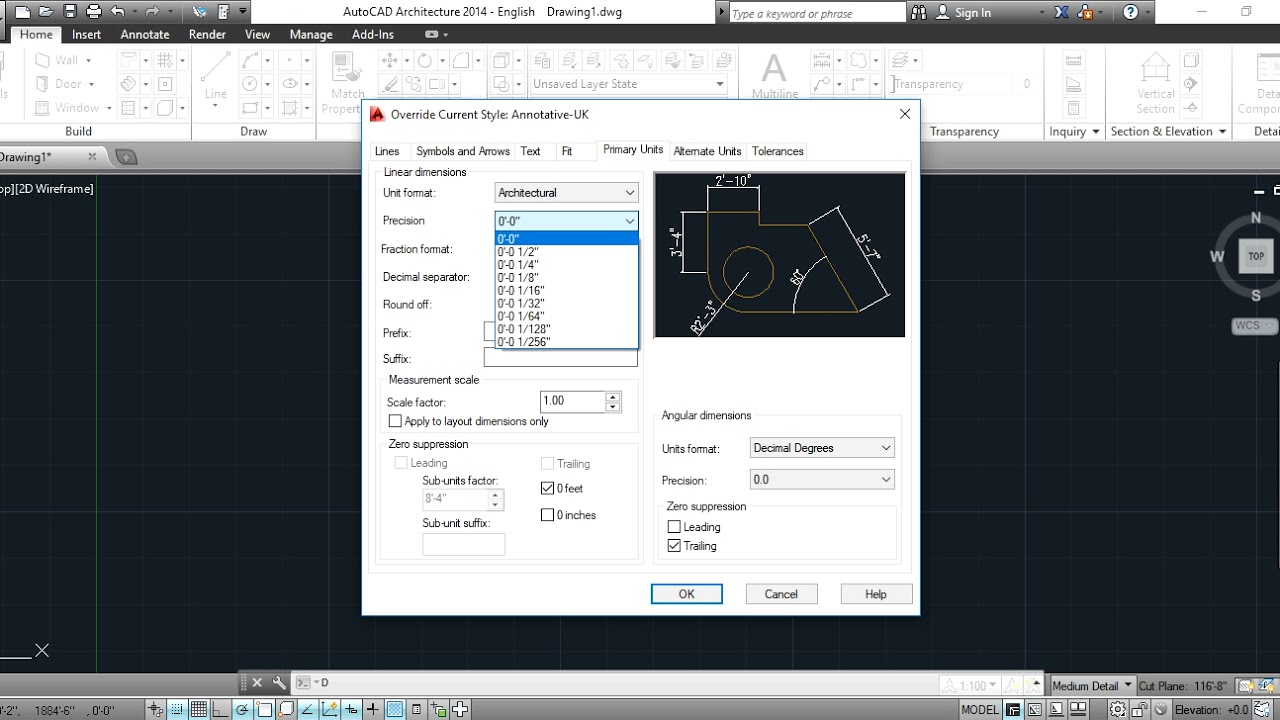Open the angular Units format Decimal Degrees dropdown

pos(822,448)
